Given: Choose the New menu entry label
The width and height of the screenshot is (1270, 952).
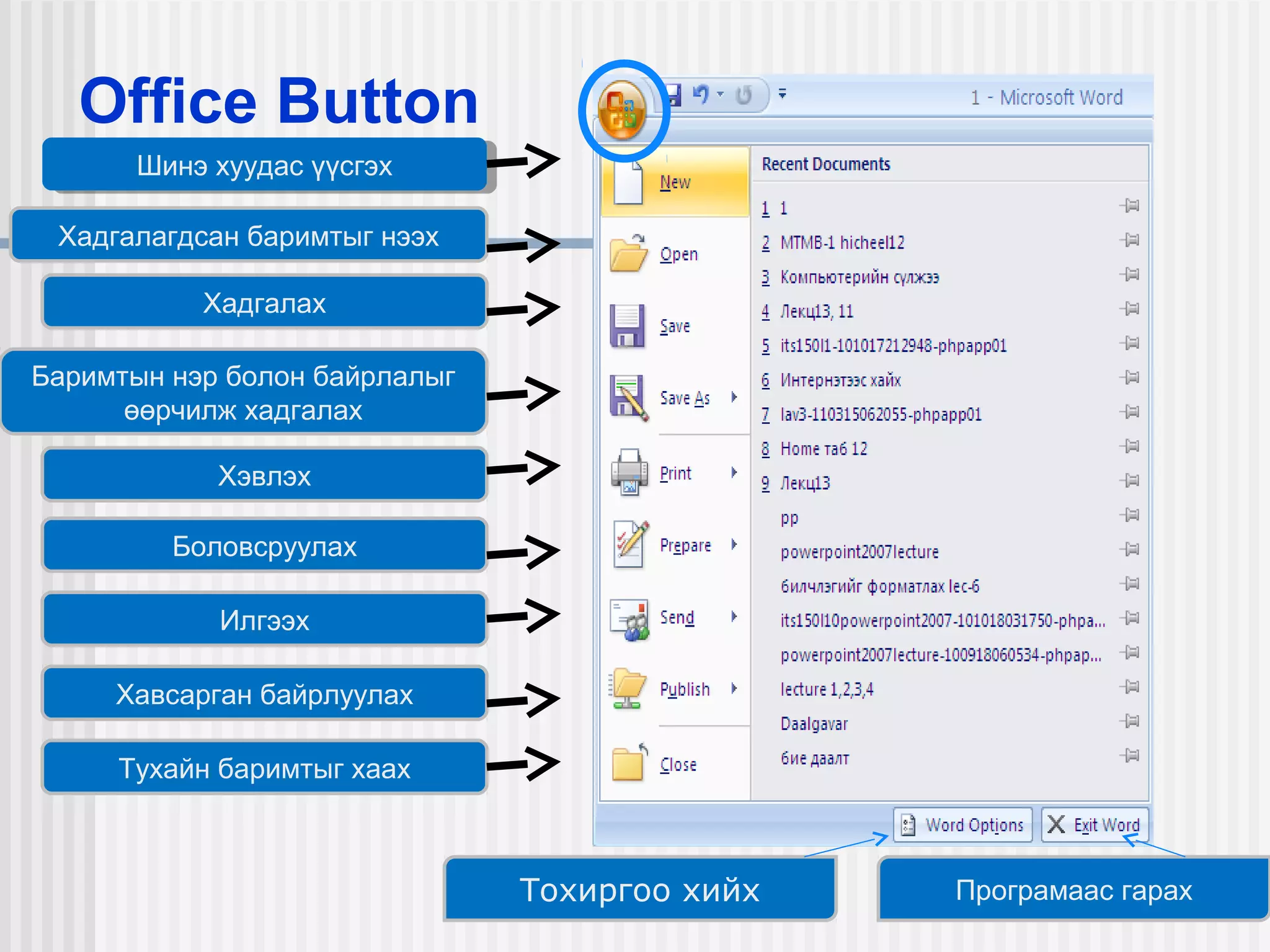Looking at the screenshot, I should point(675,182).
